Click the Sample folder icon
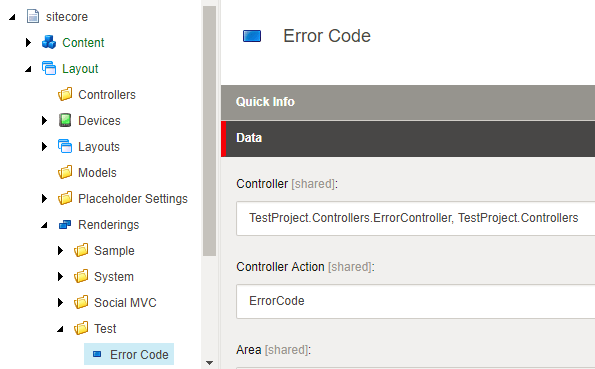595x369 pixels. [81, 250]
